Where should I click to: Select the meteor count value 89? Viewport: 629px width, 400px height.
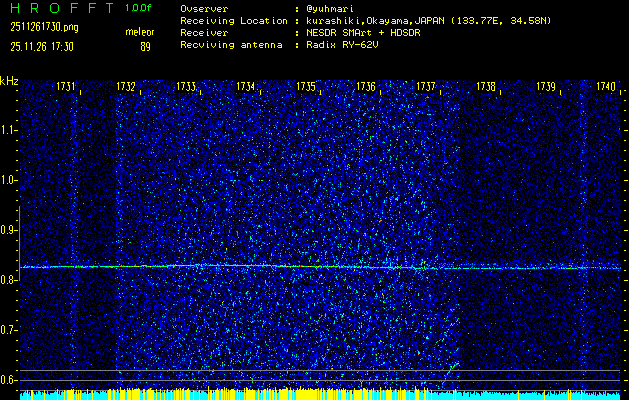[146, 46]
